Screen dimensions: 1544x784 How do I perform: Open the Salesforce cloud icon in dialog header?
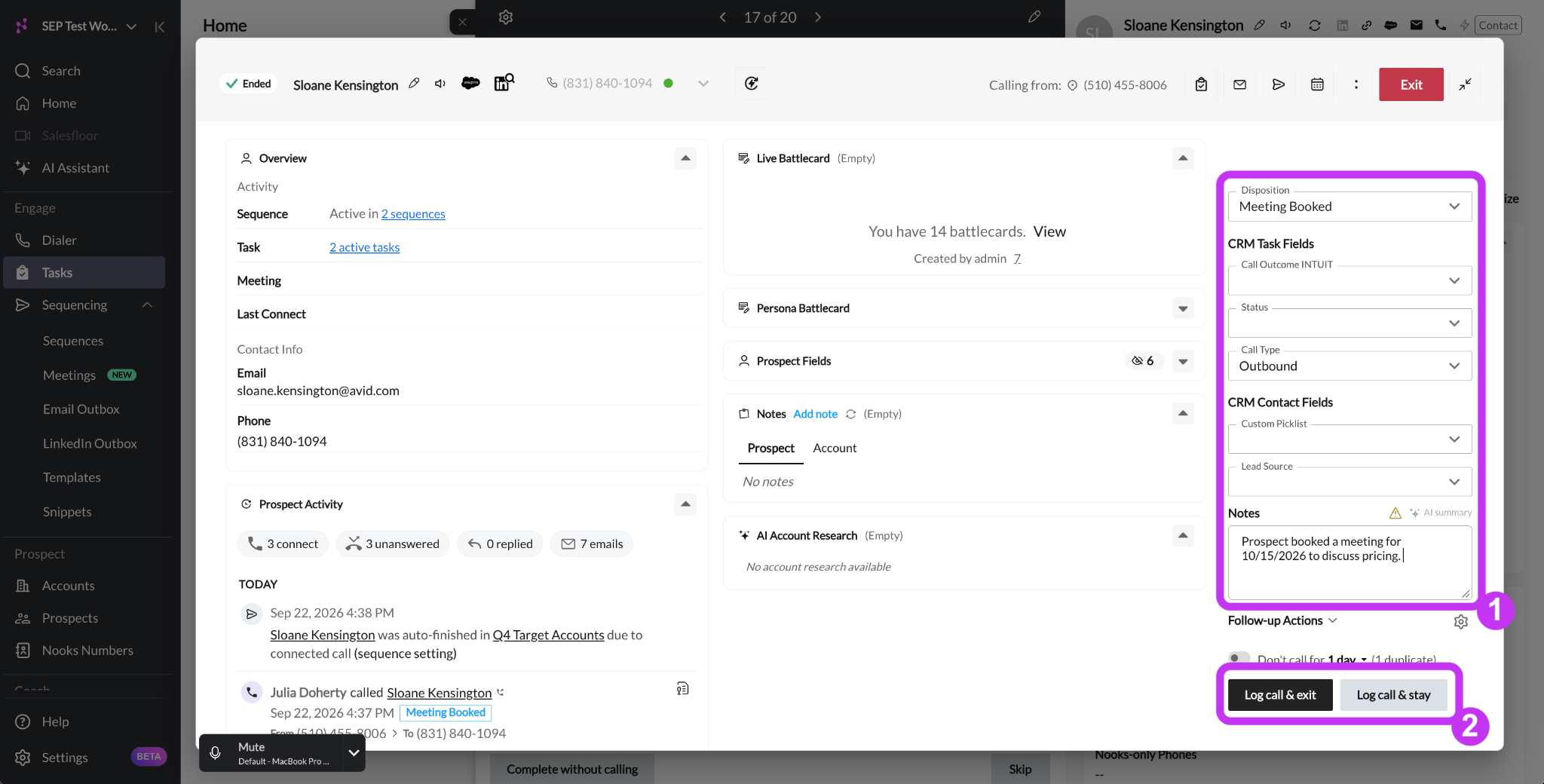(470, 83)
